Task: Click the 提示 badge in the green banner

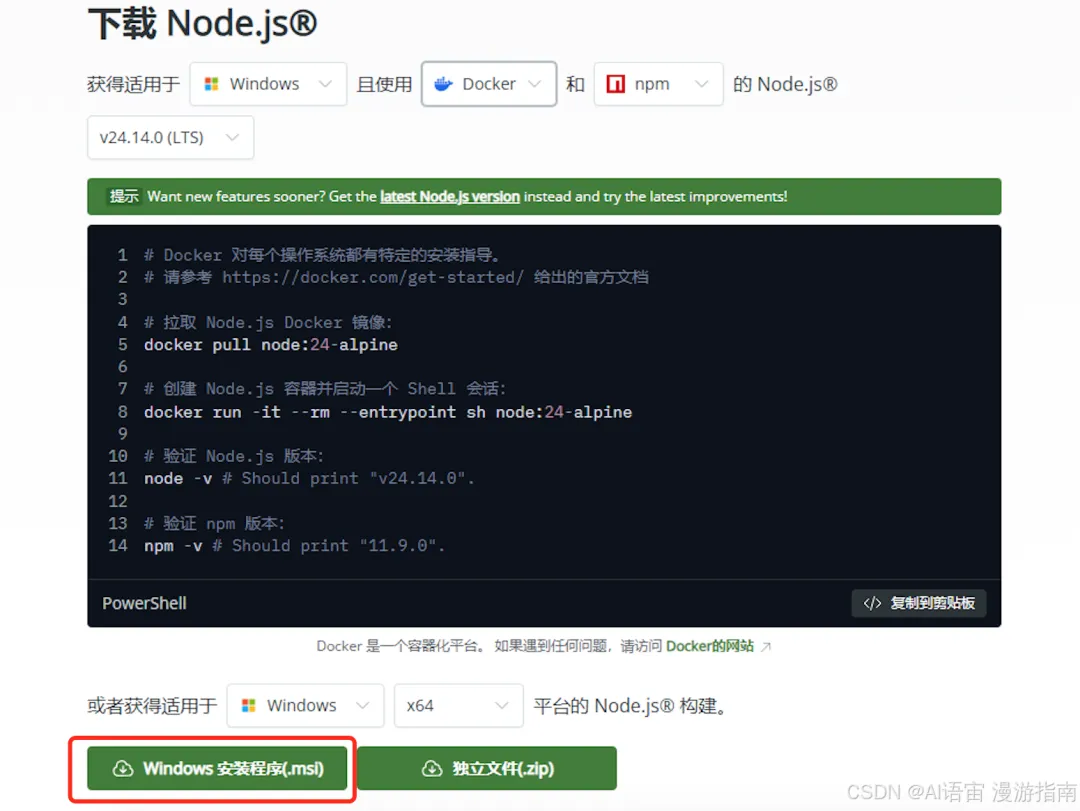Action: tap(124, 196)
